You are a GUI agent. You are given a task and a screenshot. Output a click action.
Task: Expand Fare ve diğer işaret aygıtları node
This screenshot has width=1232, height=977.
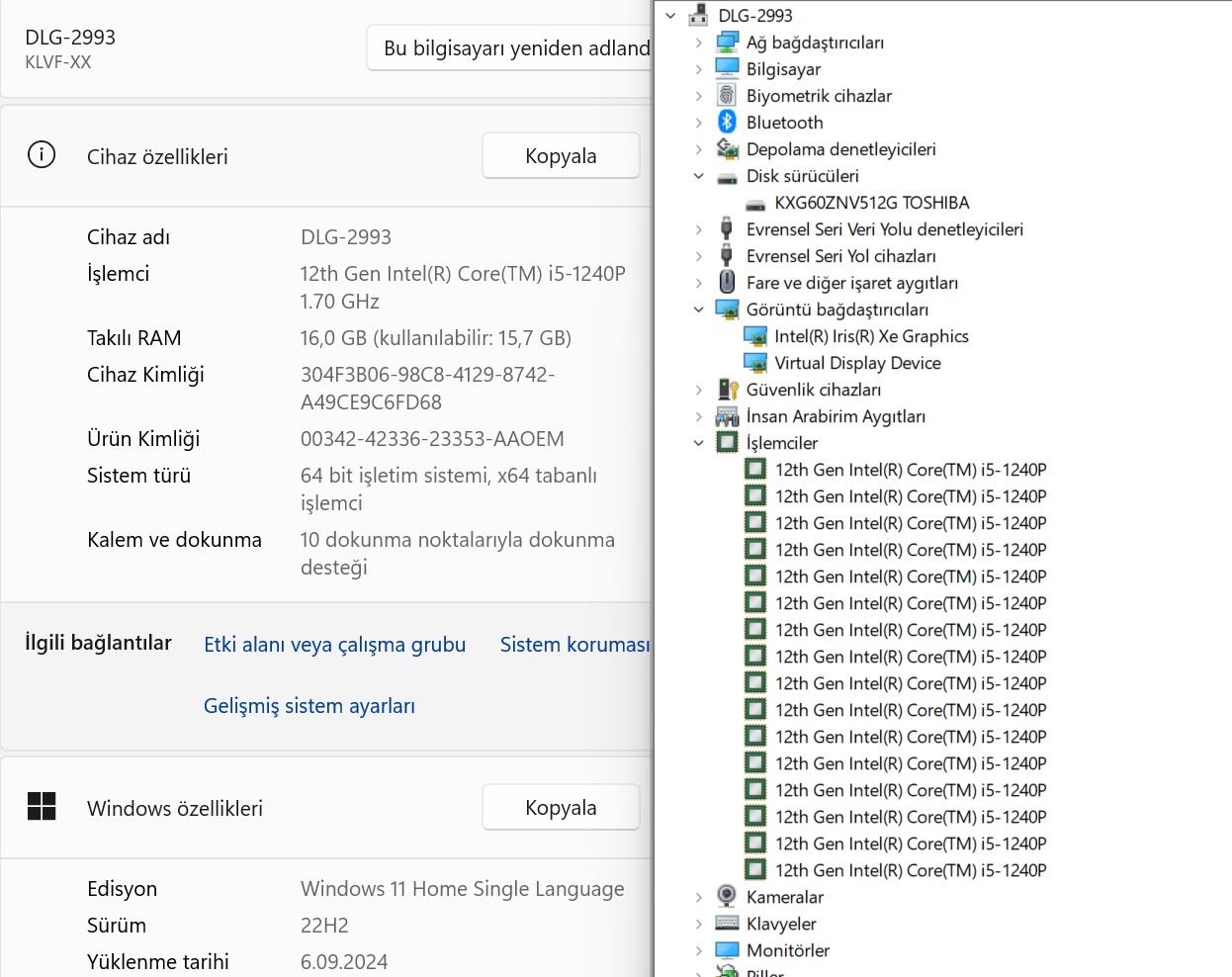[698, 283]
